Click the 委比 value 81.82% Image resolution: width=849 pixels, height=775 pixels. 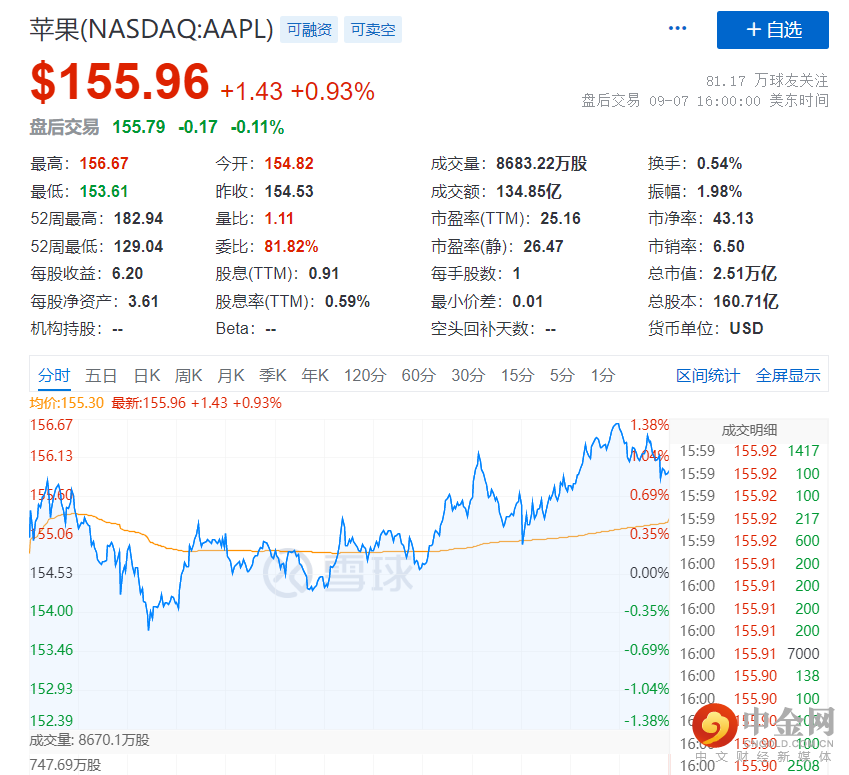click(x=291, y=246)
